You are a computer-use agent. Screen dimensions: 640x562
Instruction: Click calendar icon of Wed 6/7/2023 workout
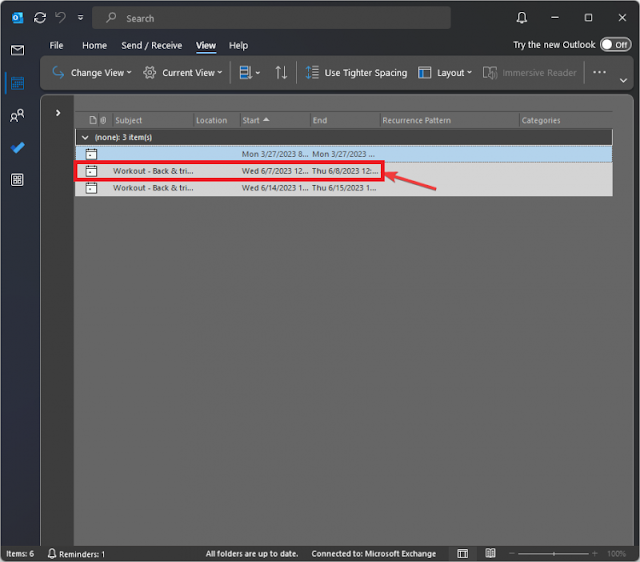(x=91, y=171)
